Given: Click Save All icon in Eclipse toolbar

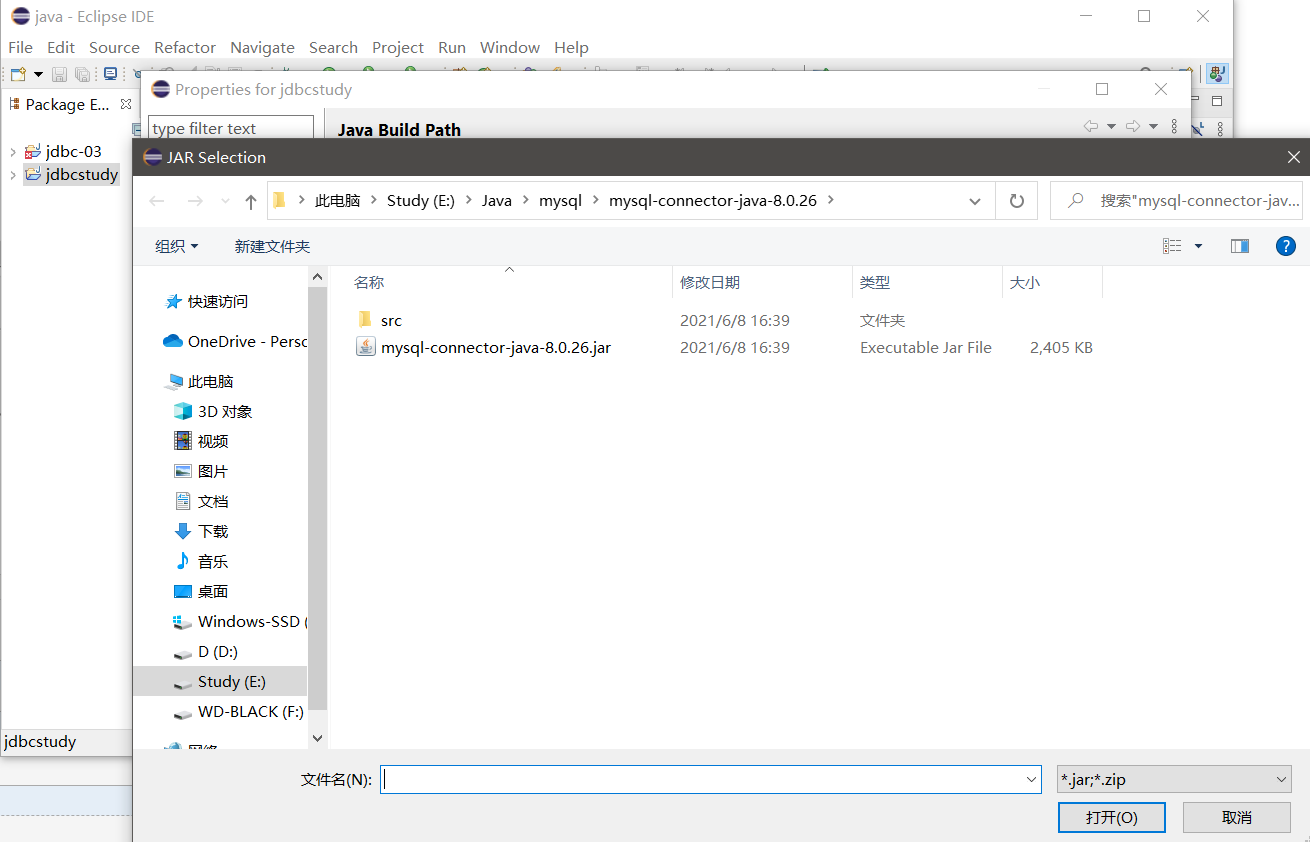Looking at the screenshot, I should click(x=82, y=74).
